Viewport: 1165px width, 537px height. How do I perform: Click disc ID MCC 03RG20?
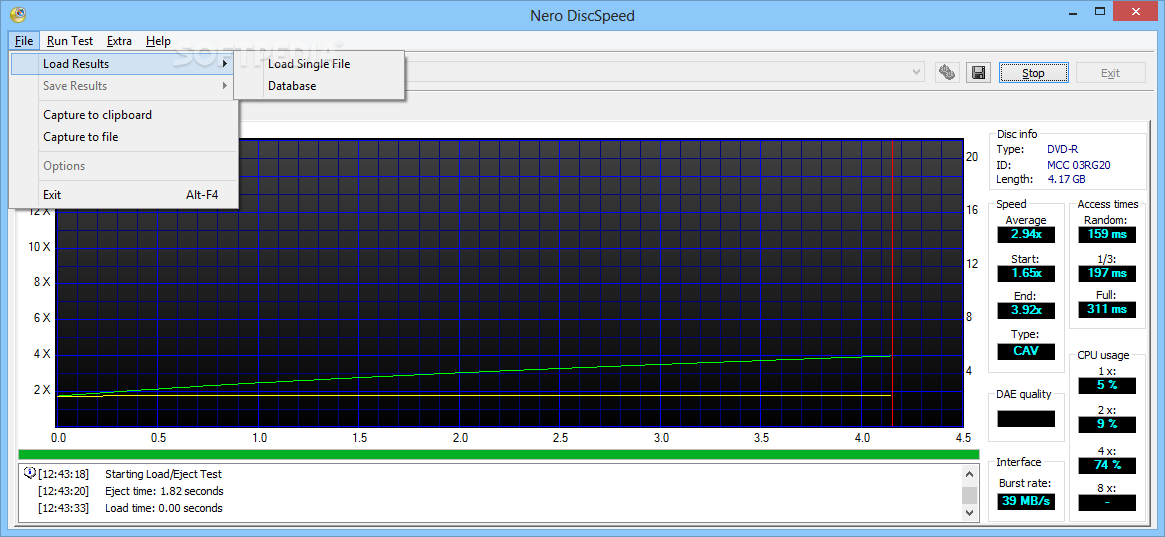coord(1079,164)
